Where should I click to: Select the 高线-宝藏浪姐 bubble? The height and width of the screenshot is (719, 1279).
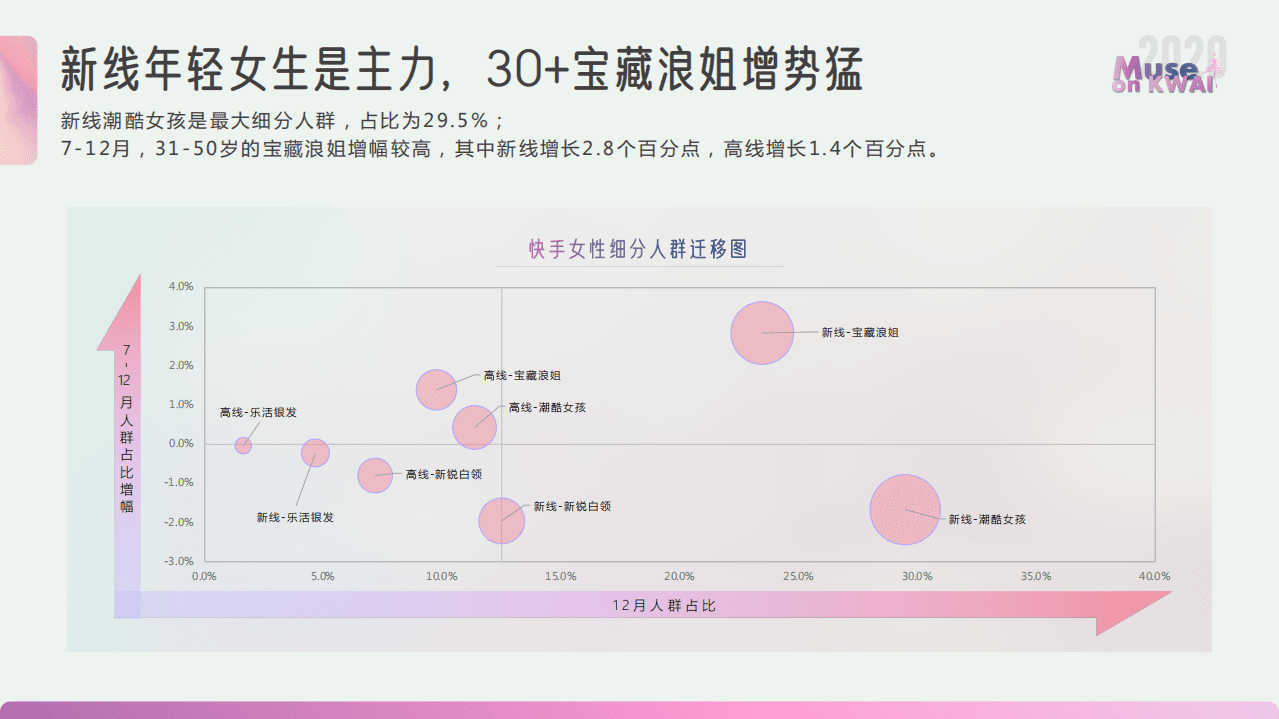(x=436, y=390)
